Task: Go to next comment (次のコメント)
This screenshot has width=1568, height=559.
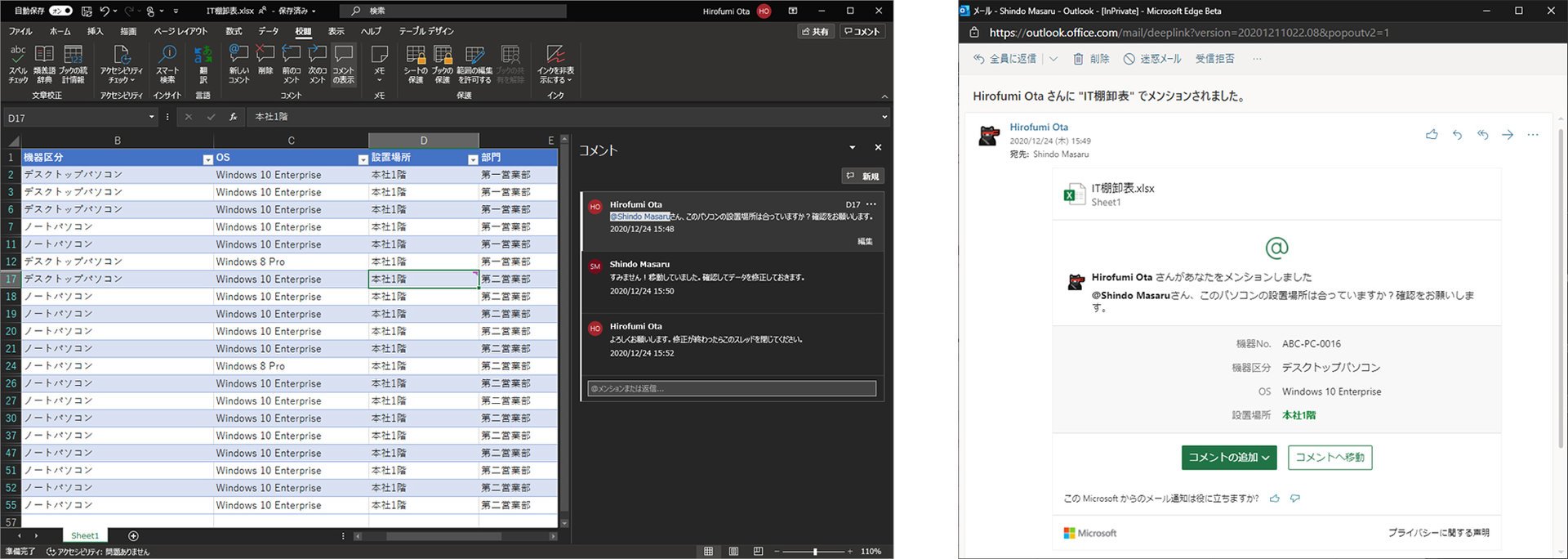Action: click(x=317, y=65)
